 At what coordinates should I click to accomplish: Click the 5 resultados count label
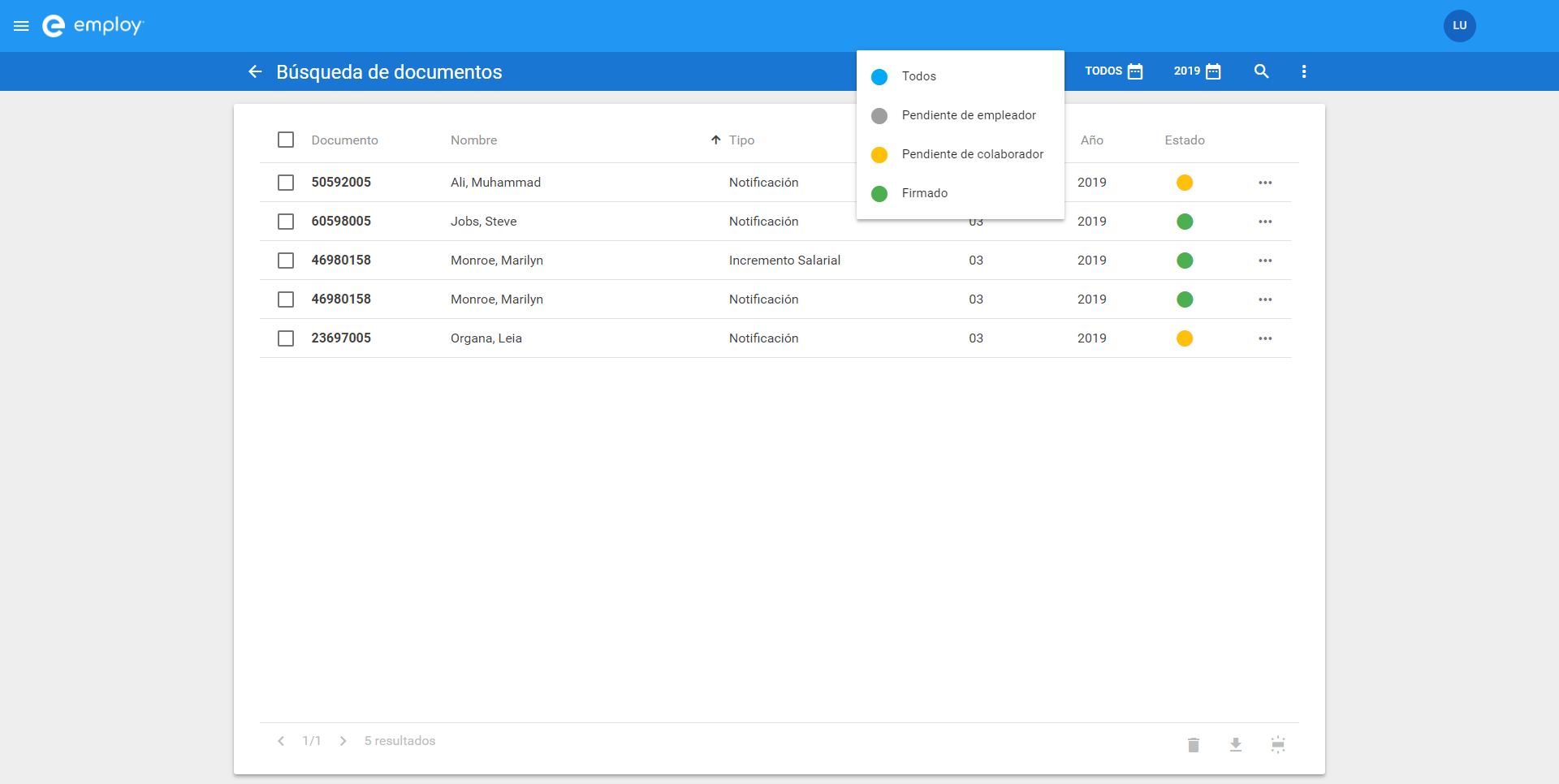tap(399, 741)
